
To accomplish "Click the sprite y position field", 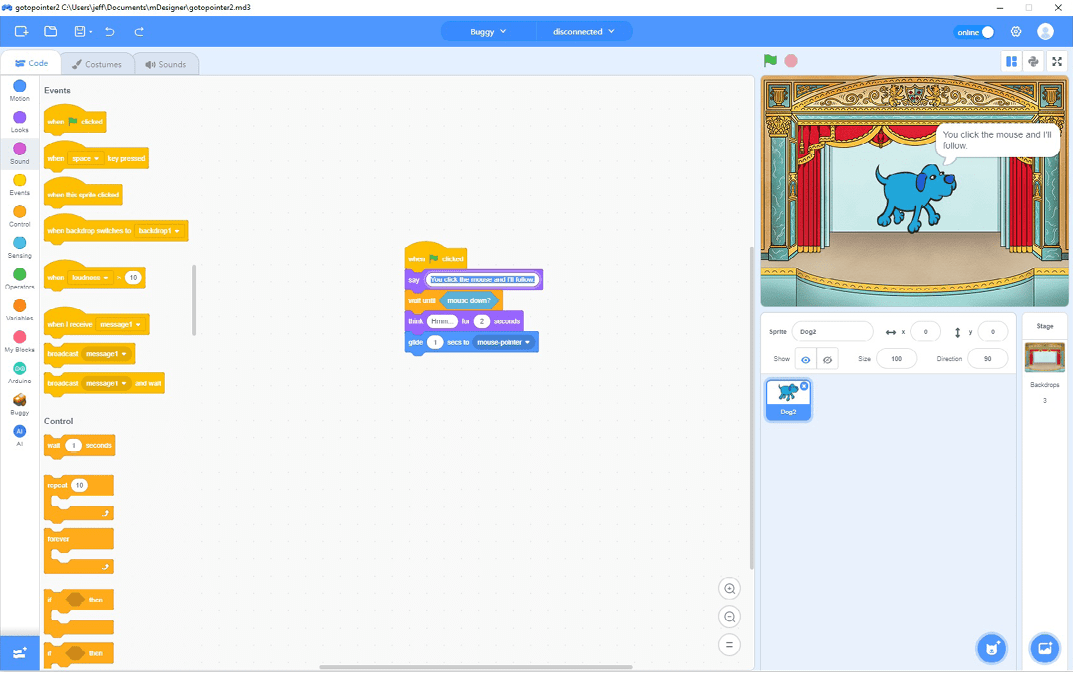I will [x=992, y=331].
